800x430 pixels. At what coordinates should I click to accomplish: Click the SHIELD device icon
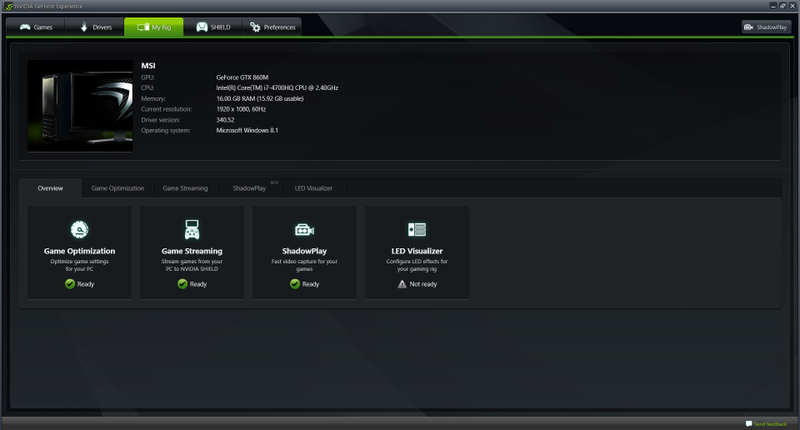tap(202, 27)
